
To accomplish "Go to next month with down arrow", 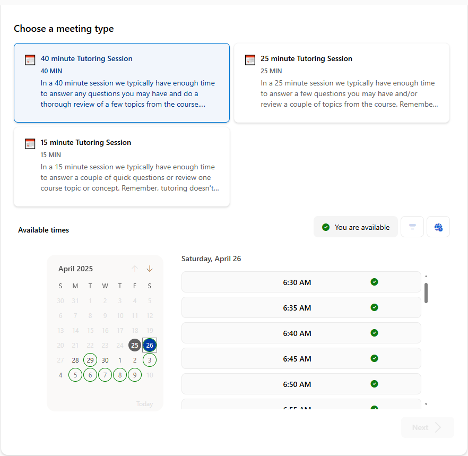I will click(149, 269).
